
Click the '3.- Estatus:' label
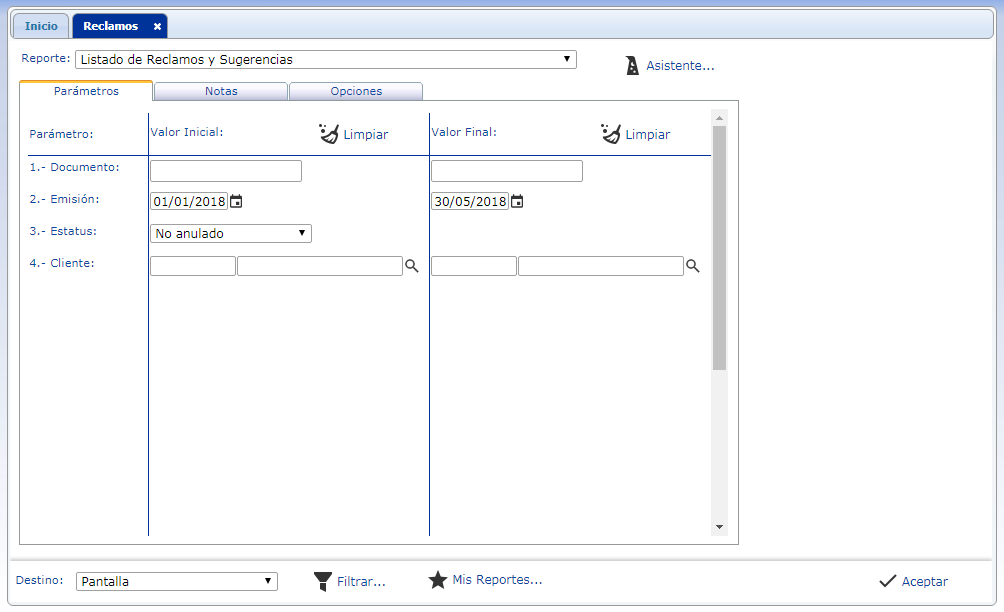pyautogui.click(x=63, y=231)
